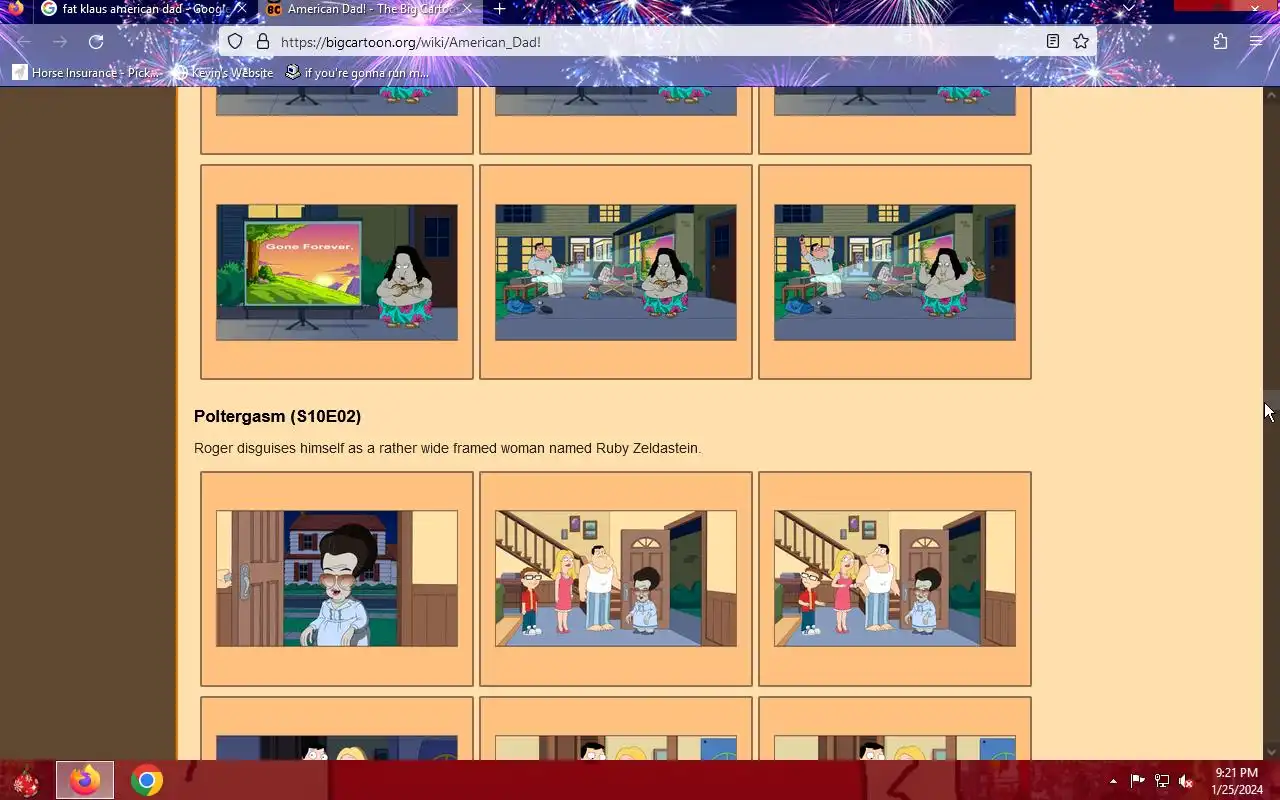Click the scrollbar down arrow

1271,752
